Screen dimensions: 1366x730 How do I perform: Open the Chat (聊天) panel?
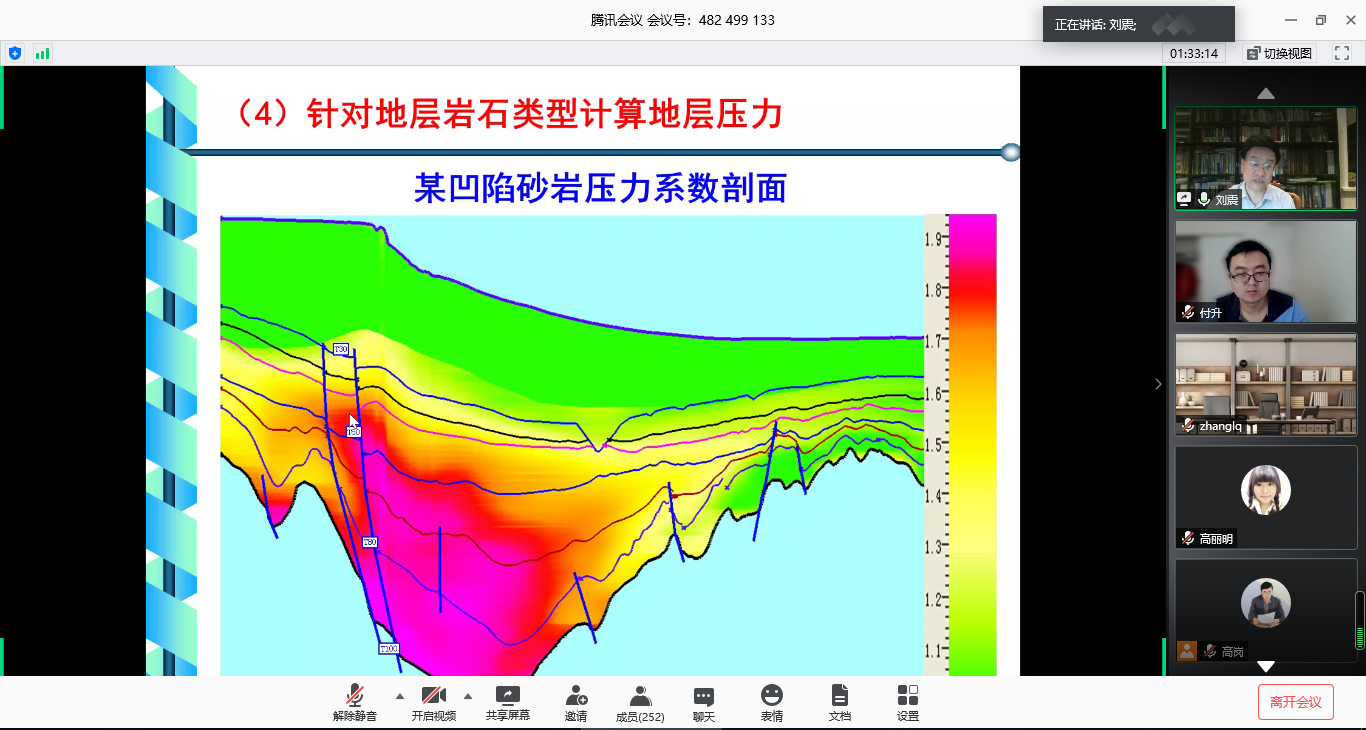[x=704, y=702]
